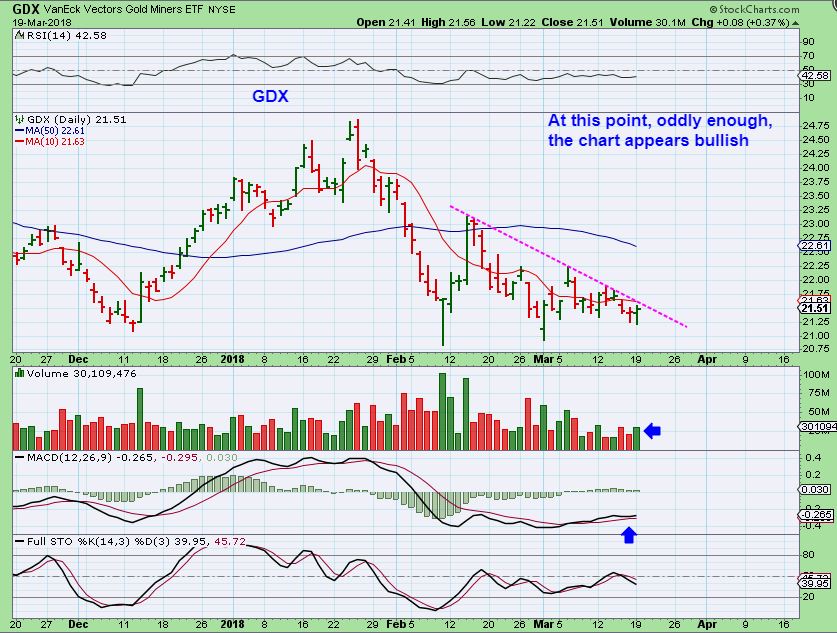Click the candlestick icon beside GDX (Daily)

click(x=20, y=119)
